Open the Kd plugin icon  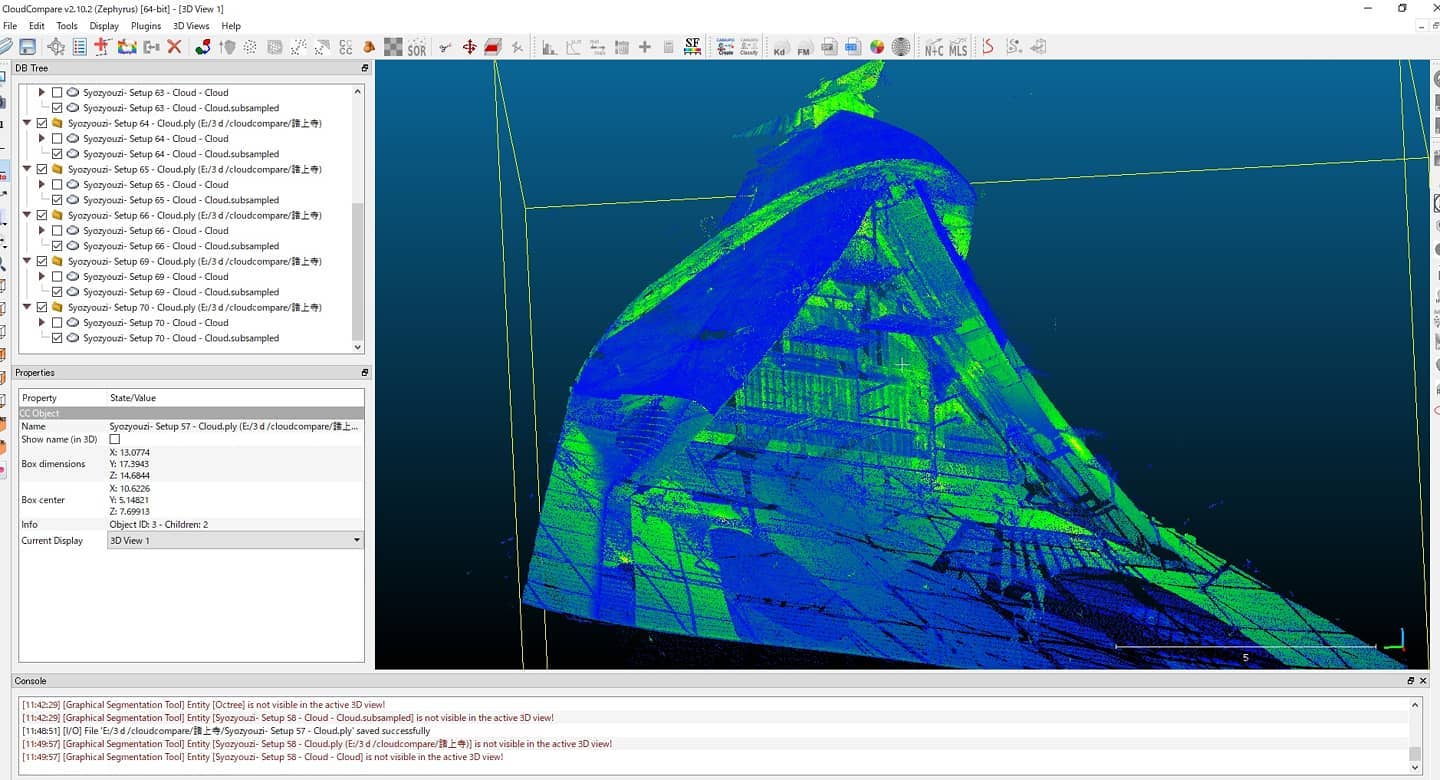780,47
